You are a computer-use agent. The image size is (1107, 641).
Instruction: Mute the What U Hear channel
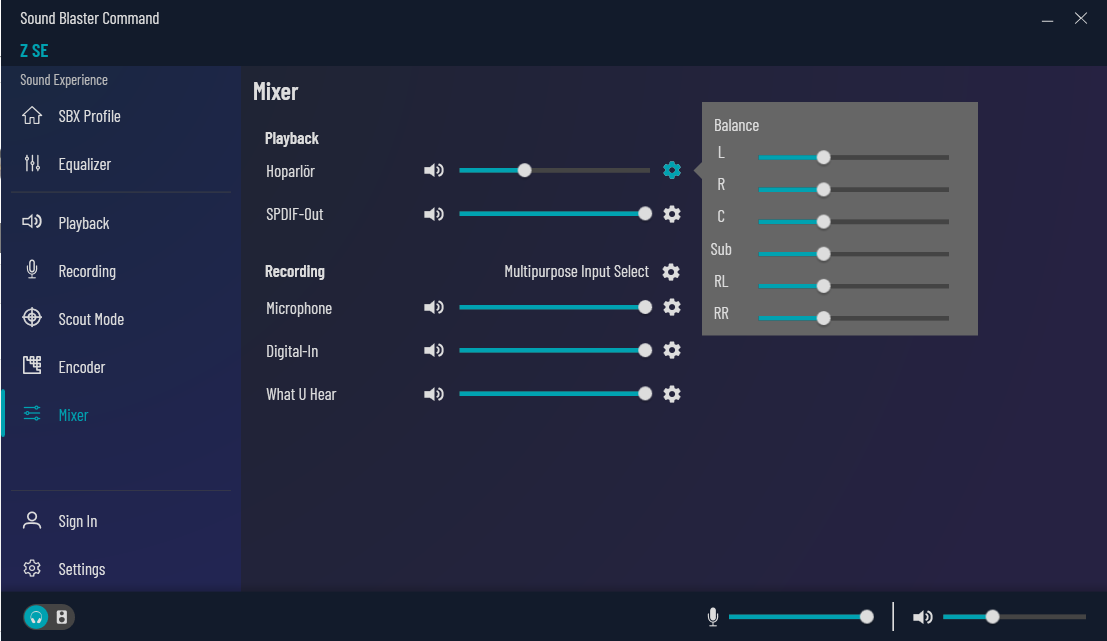click(x=433, y=394)
